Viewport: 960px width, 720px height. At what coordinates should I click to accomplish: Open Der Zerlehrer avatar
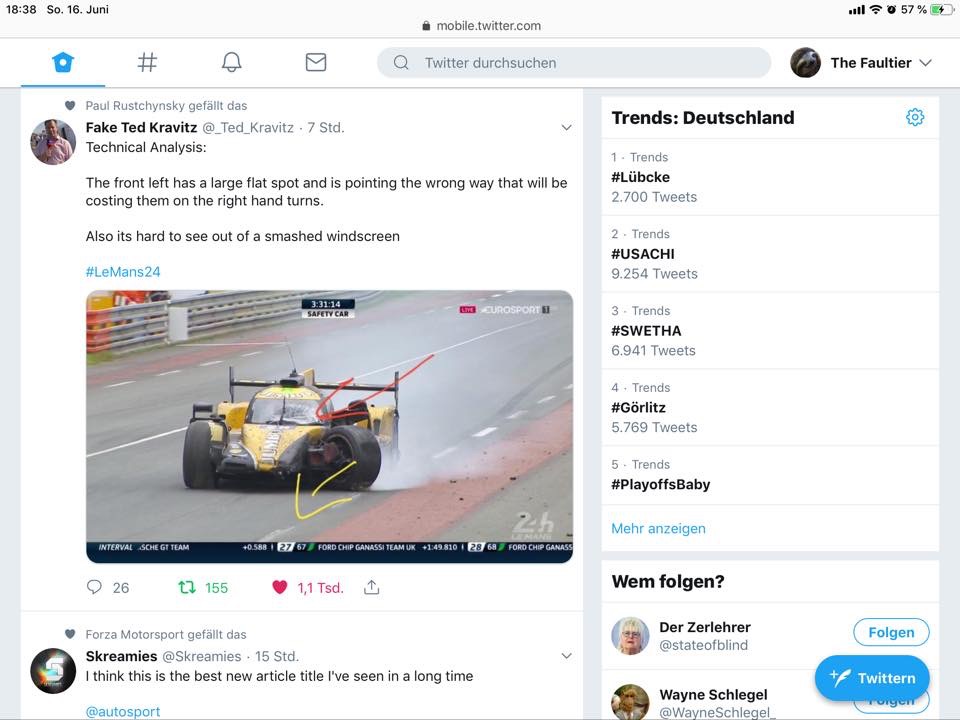[x=630, y=636]
